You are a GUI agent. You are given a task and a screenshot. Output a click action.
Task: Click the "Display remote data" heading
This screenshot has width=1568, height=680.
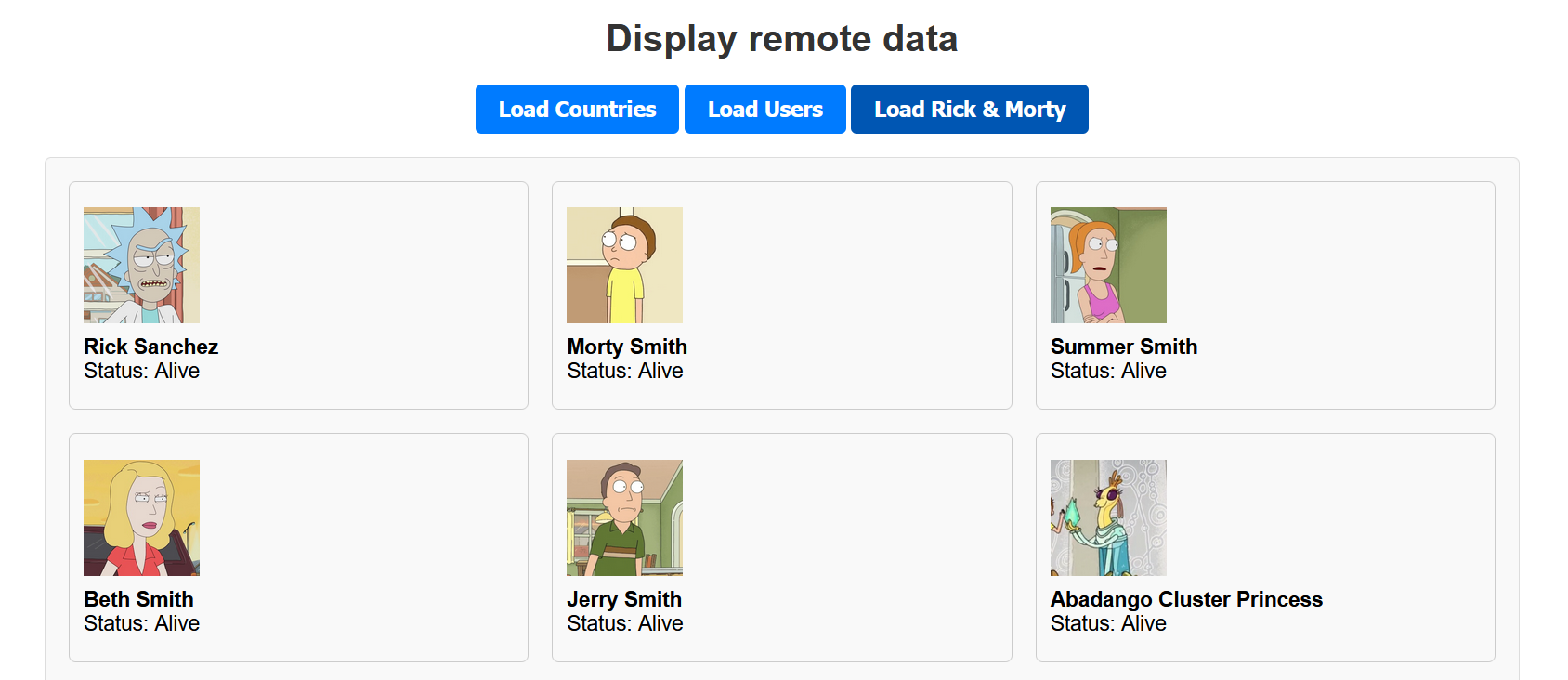tap(782, 39)
